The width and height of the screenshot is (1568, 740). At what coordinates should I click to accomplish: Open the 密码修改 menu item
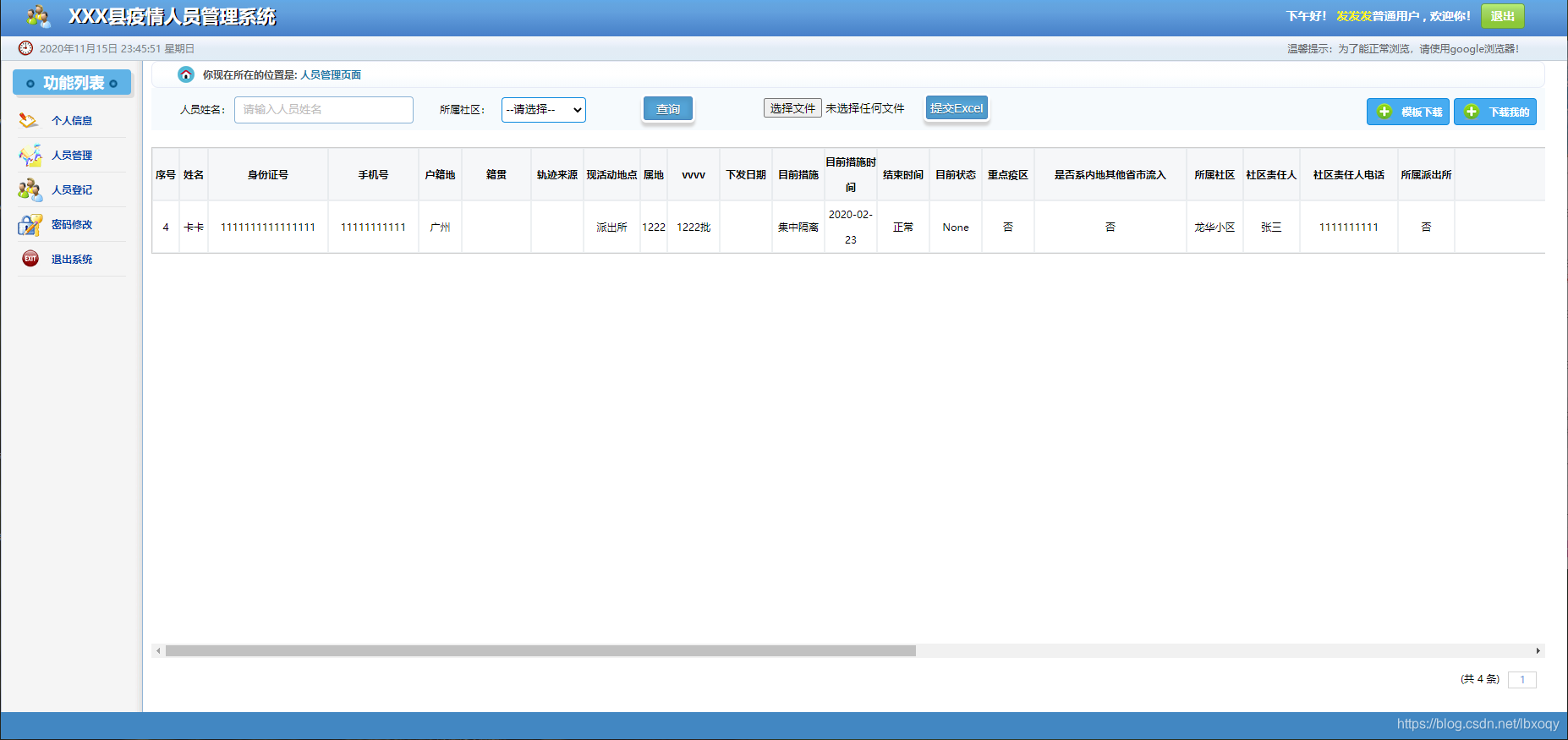click(72, 224)
